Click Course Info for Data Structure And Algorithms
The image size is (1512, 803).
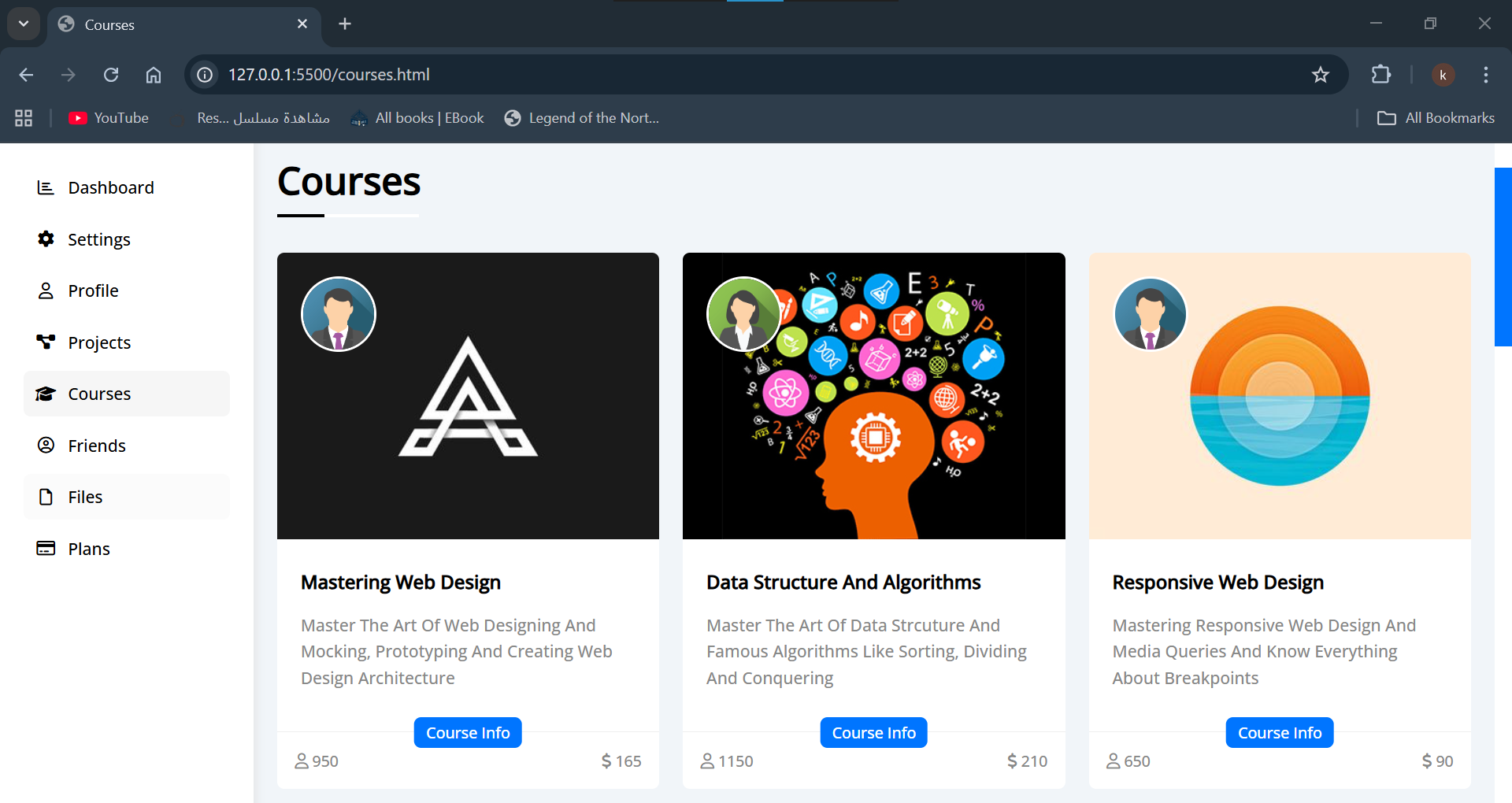point(873,732)
